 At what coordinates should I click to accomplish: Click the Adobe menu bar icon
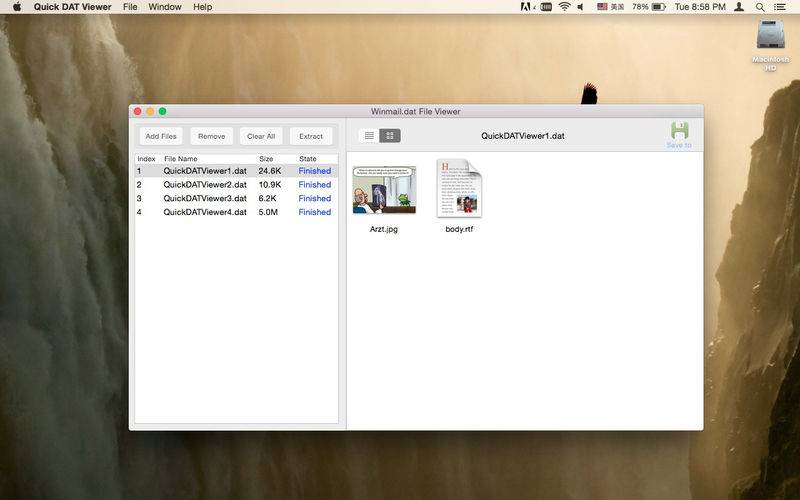coord(526,7)
